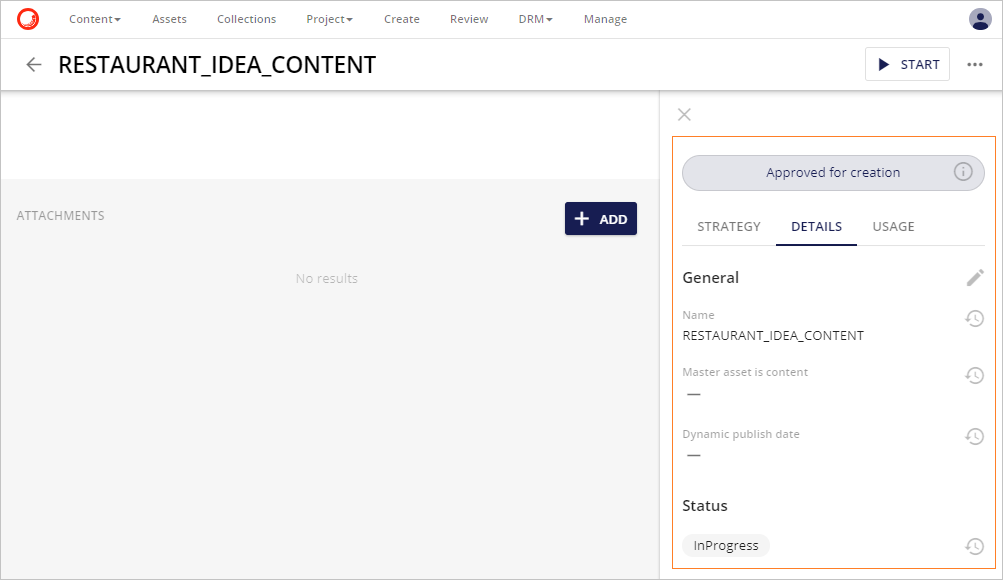This screenshot has height=580, width=1003.
Task: Click the back arrow beside RESTAURANT_IDEA_CONTENT
Action: click(x=33, y=64)
